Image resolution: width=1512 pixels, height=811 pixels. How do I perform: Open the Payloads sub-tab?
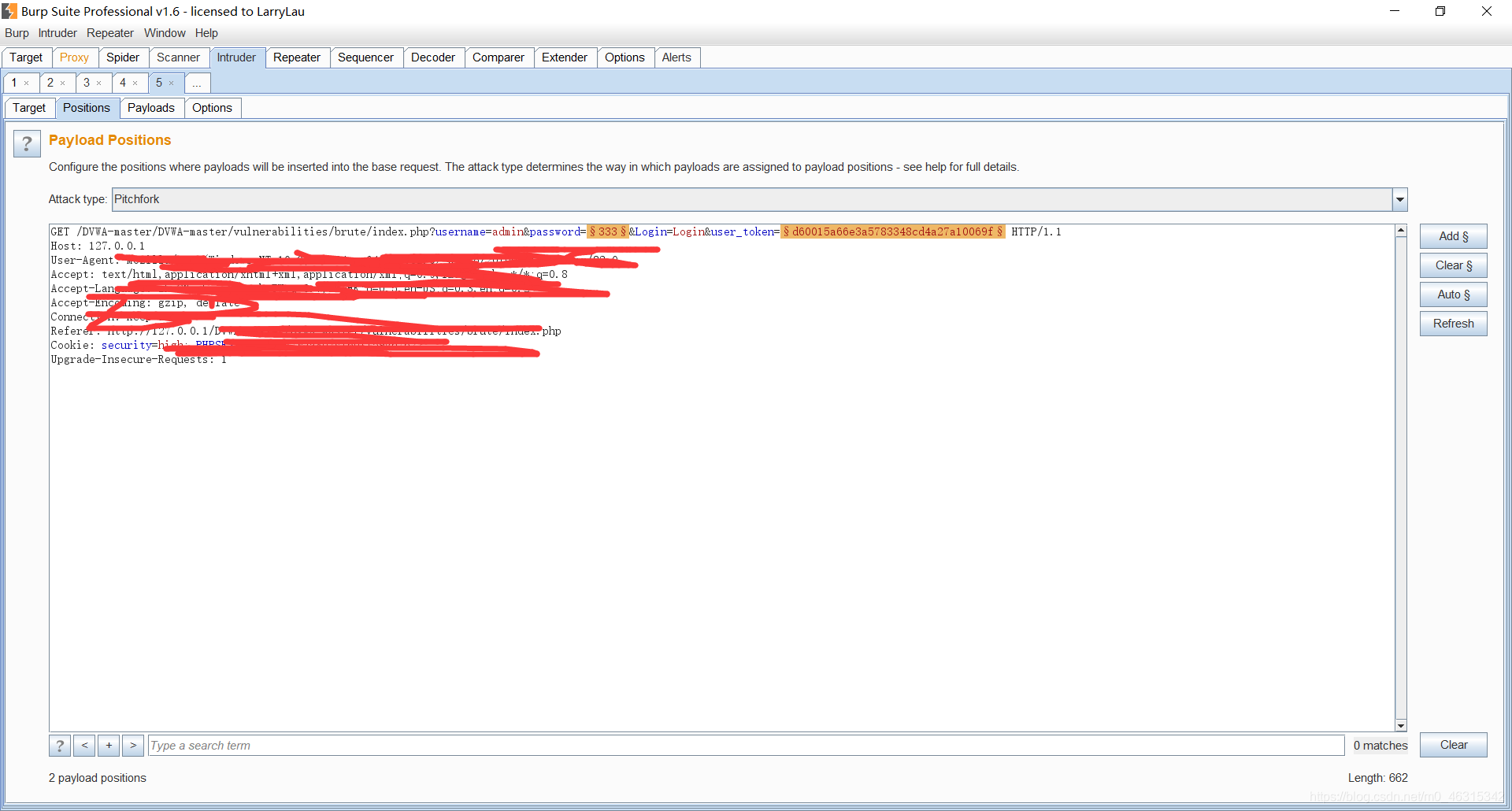coord(151,108)
